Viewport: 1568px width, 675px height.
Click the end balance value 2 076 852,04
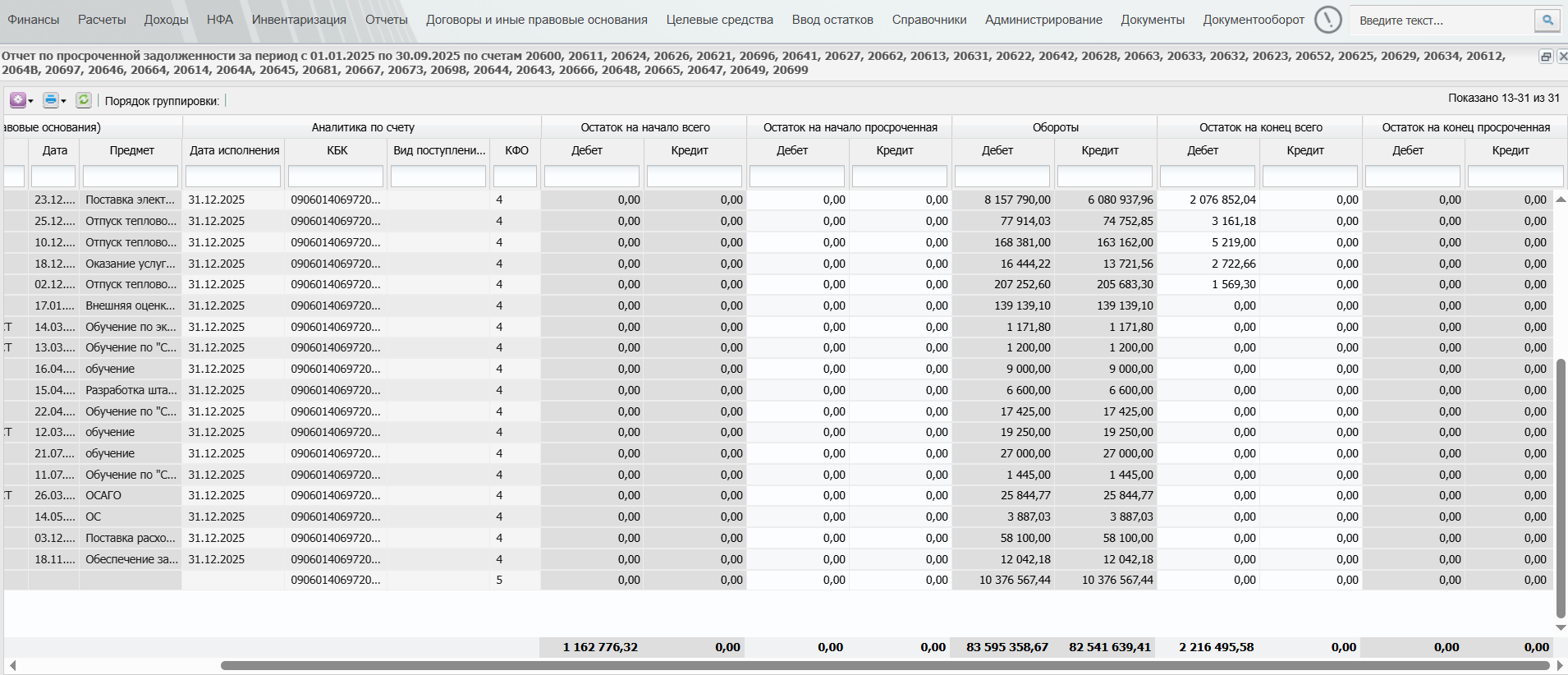1222,200
